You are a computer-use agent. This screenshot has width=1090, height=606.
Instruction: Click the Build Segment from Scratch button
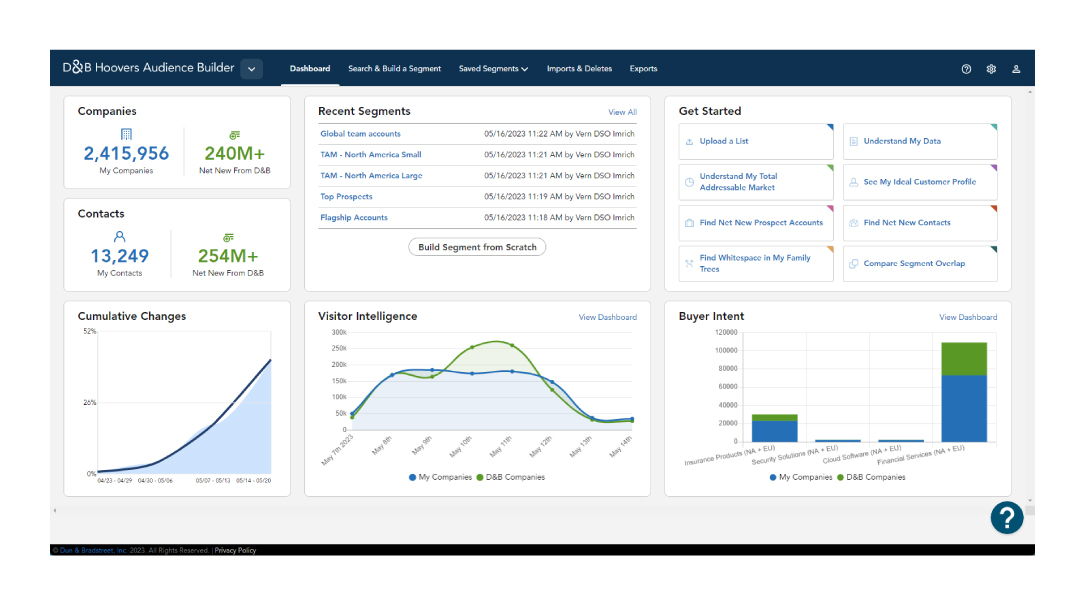coord(477,247)
